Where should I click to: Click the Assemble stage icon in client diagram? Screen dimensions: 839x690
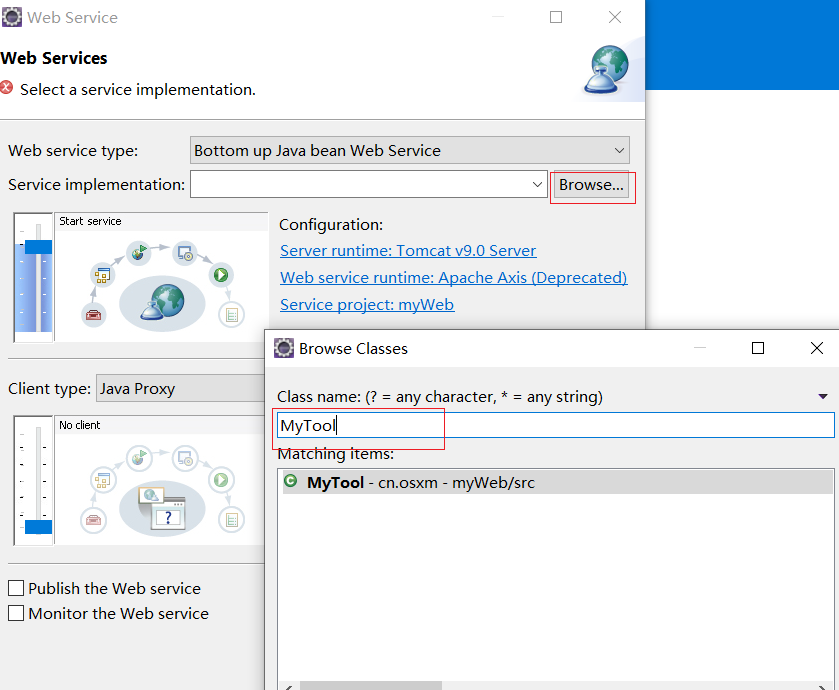coord(102,480)
